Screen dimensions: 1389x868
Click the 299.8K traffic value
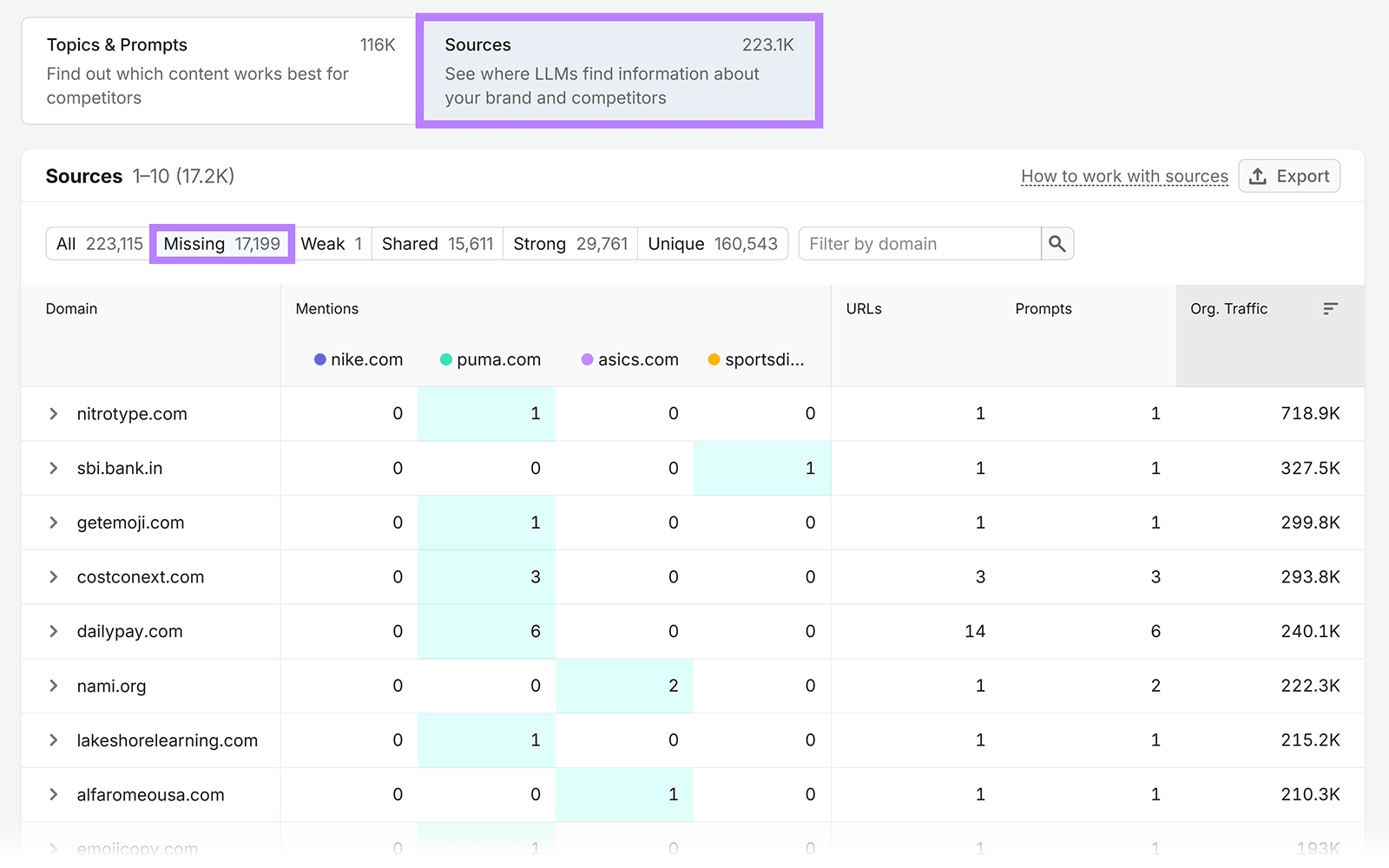pos(1310,523)
